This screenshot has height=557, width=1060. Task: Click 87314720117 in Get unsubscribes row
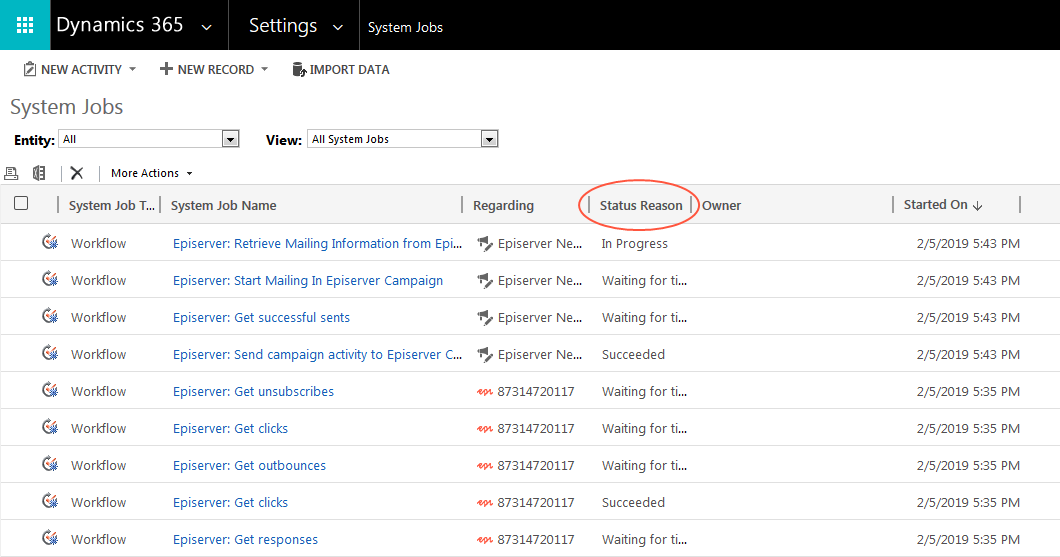(535, 391)
